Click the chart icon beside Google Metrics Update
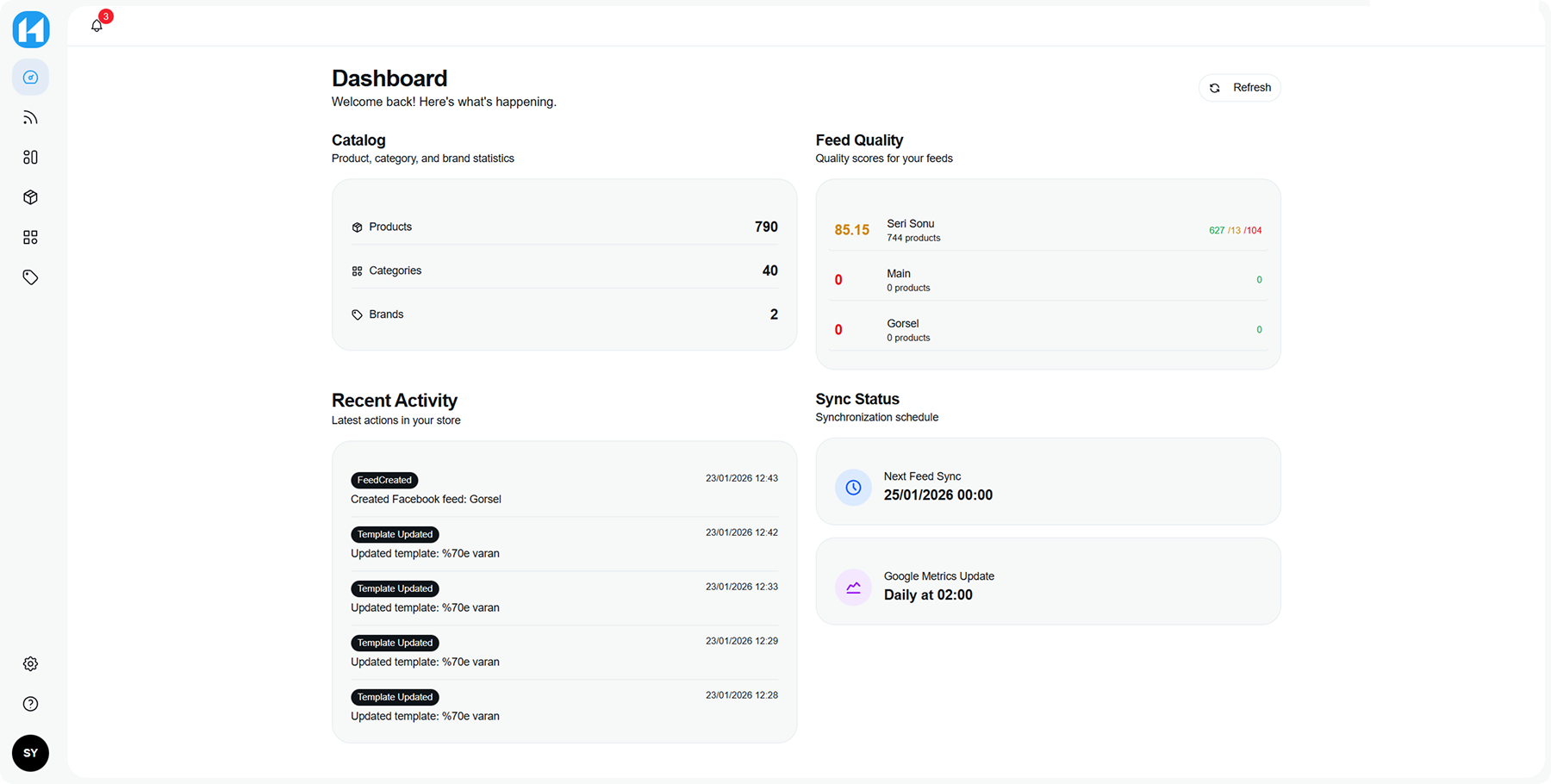The image size is (1551, 784). click(x=853, y=587)
